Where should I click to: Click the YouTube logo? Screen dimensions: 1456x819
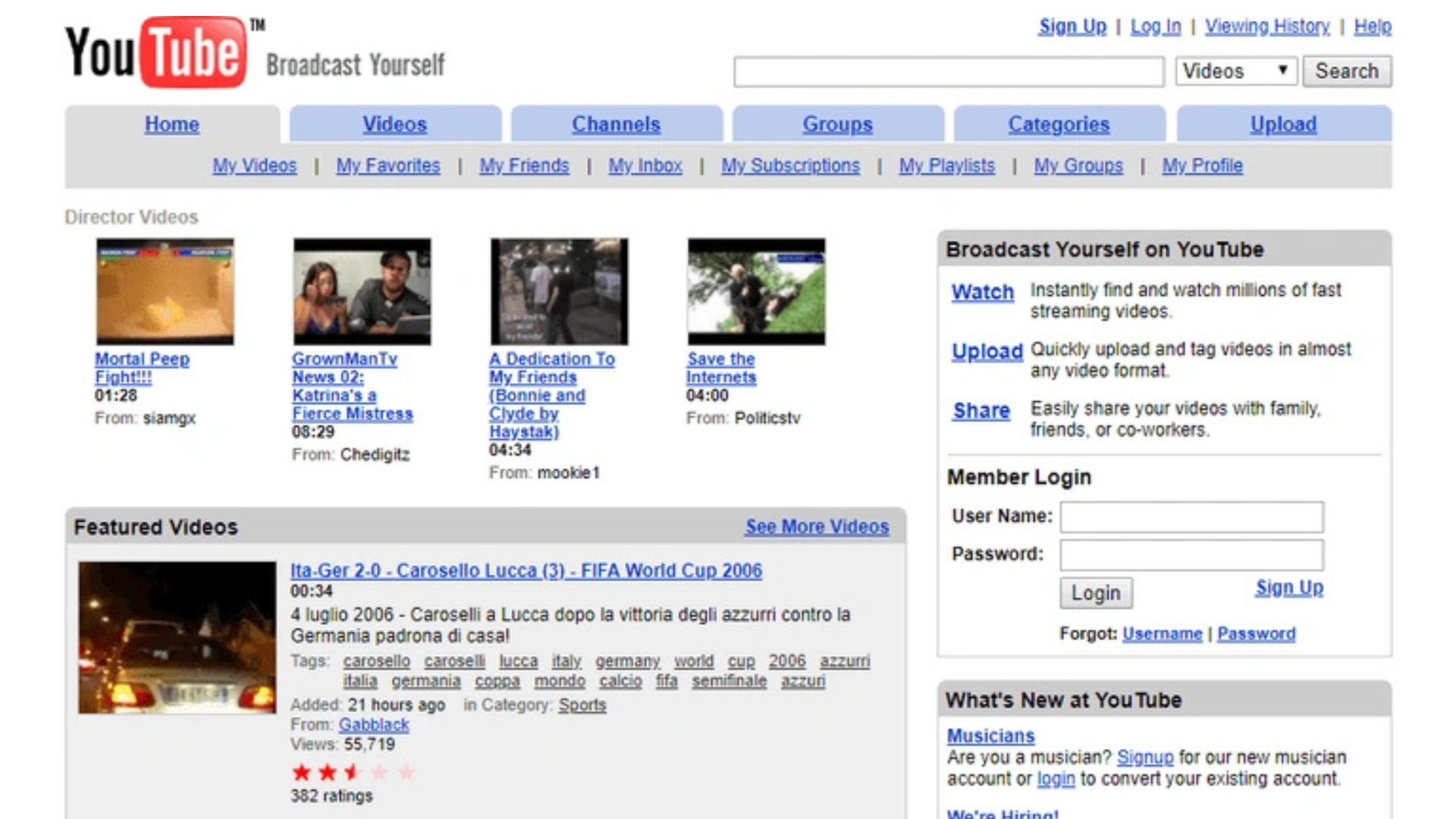157,53
